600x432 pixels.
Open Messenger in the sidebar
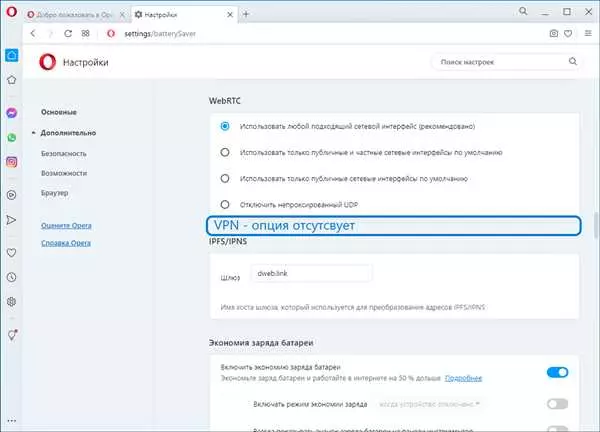click(x=11, y=113)
